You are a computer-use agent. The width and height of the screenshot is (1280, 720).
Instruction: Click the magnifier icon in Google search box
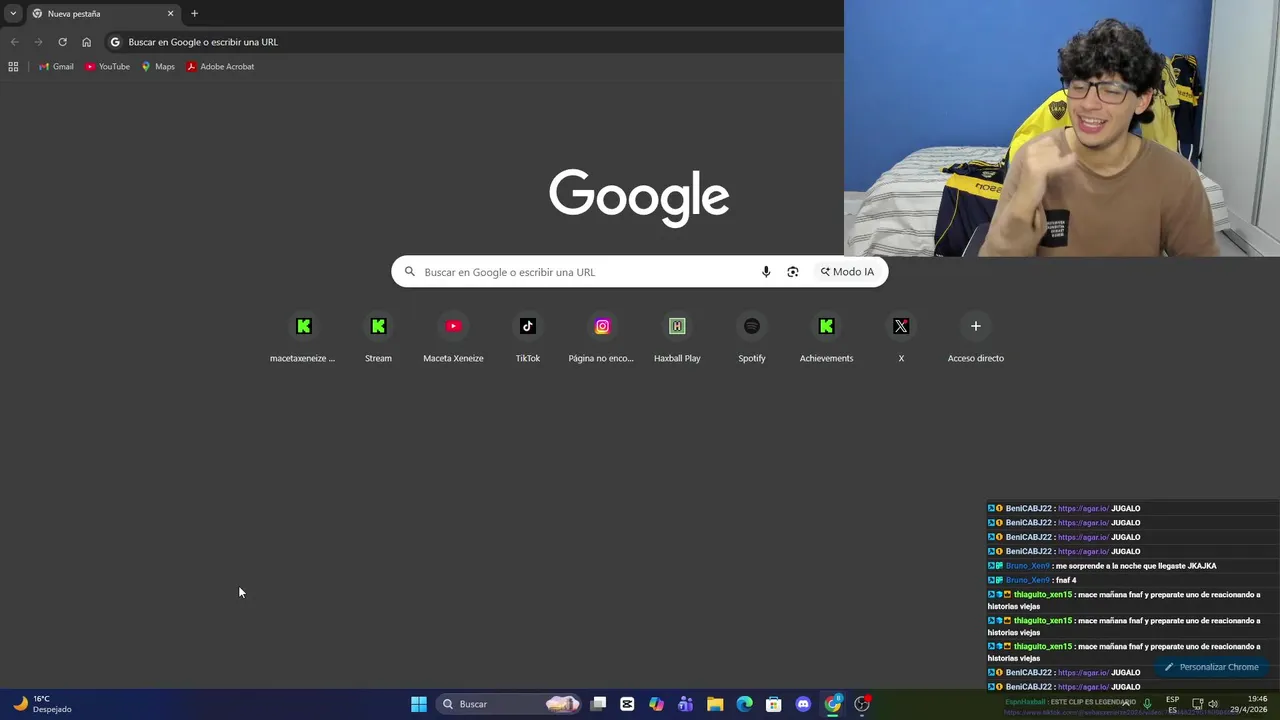point(410,272)
